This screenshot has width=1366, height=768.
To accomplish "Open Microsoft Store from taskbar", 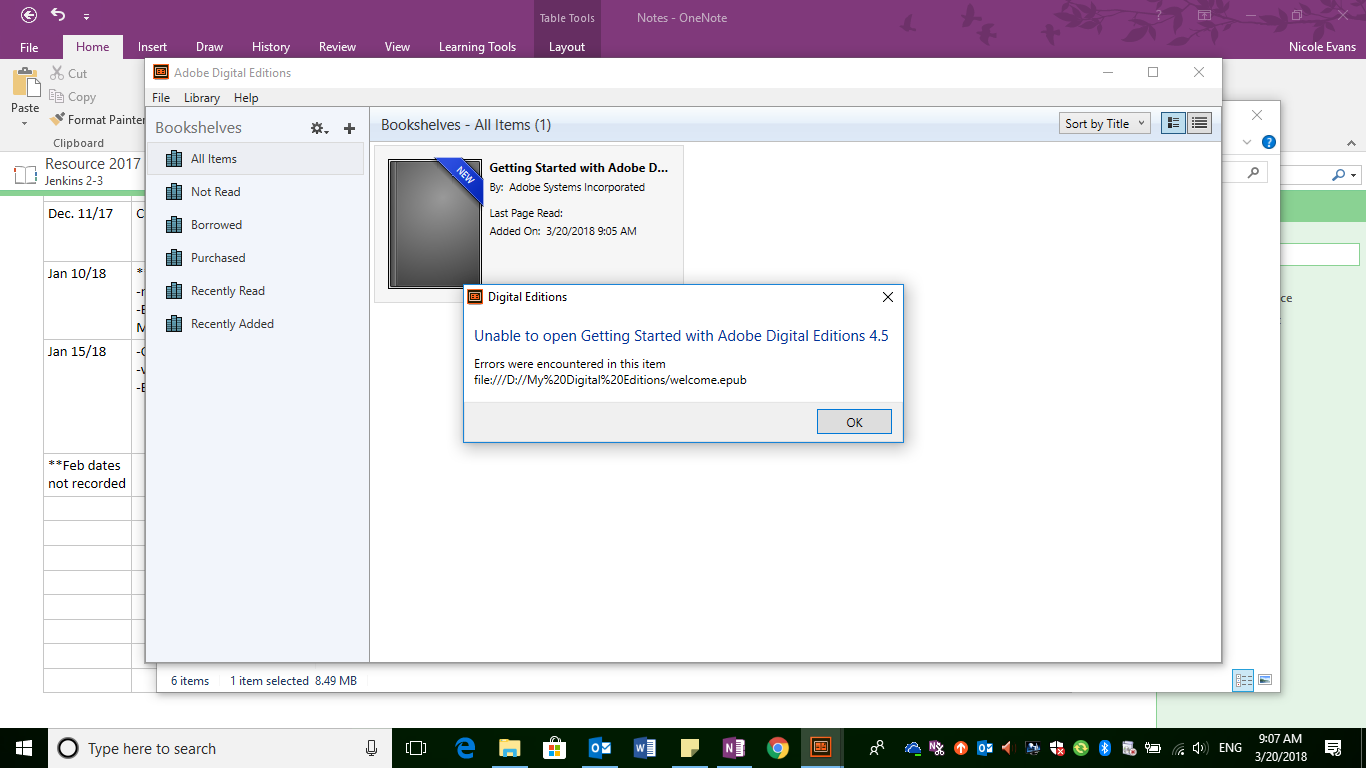I will point(555,748).
